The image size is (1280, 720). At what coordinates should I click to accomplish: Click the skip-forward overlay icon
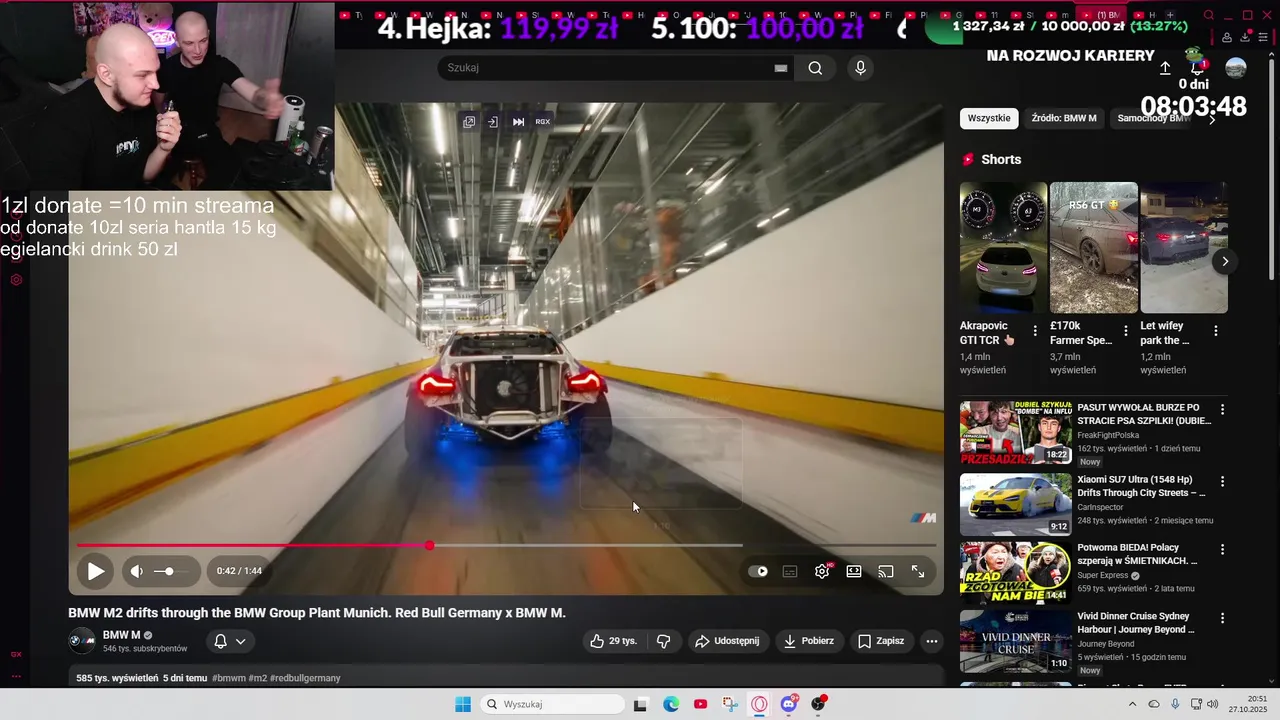coord(518,122)
